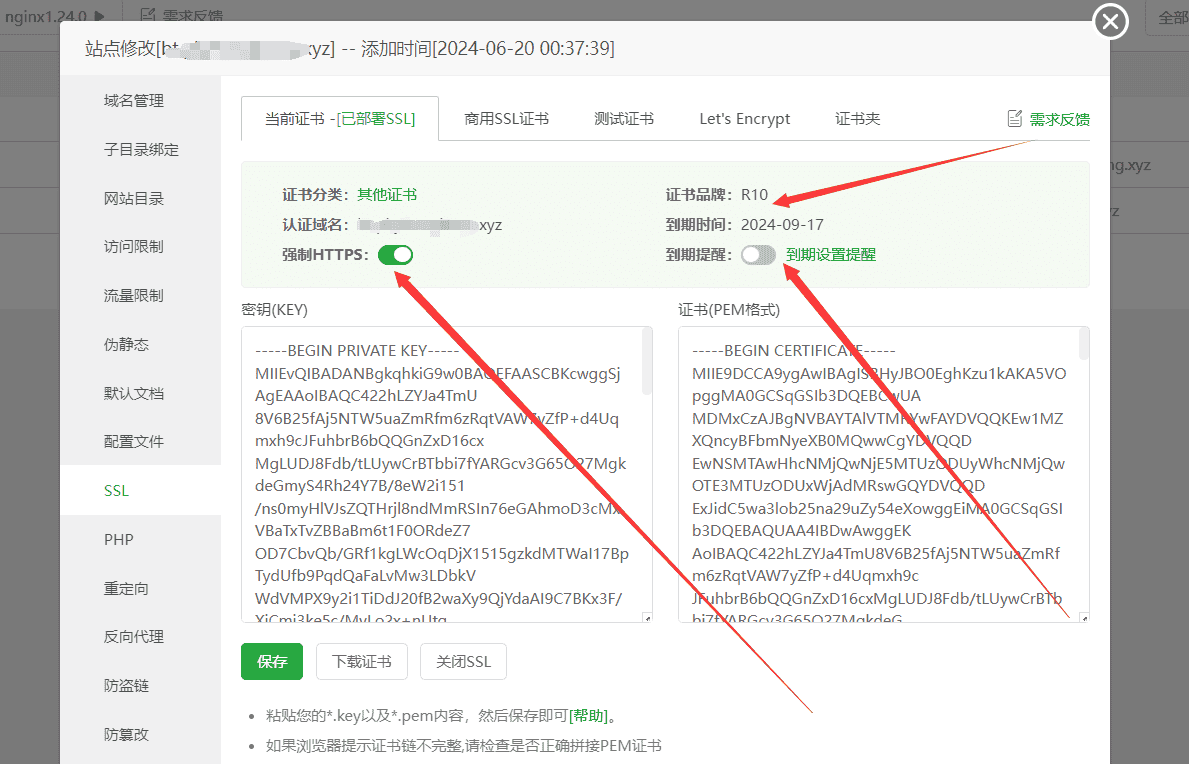
Task: Switch to the 证书夹 tab
Action: (x=857, y=118)
